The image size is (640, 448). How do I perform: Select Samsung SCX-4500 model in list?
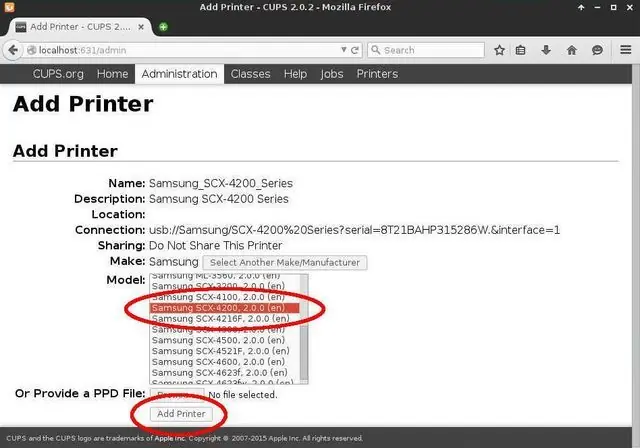224,340
